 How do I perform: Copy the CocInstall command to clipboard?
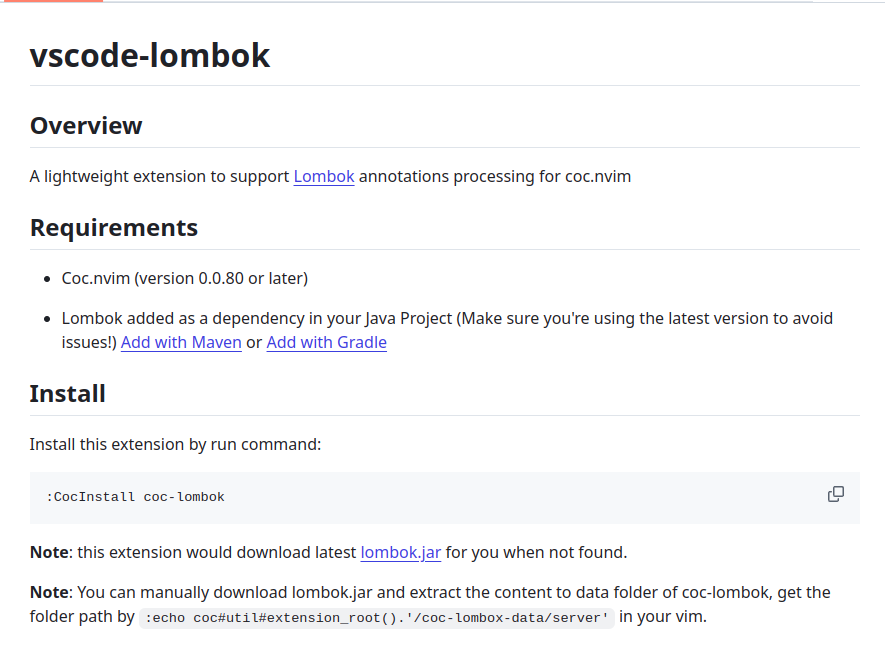(x=835, y=494)
